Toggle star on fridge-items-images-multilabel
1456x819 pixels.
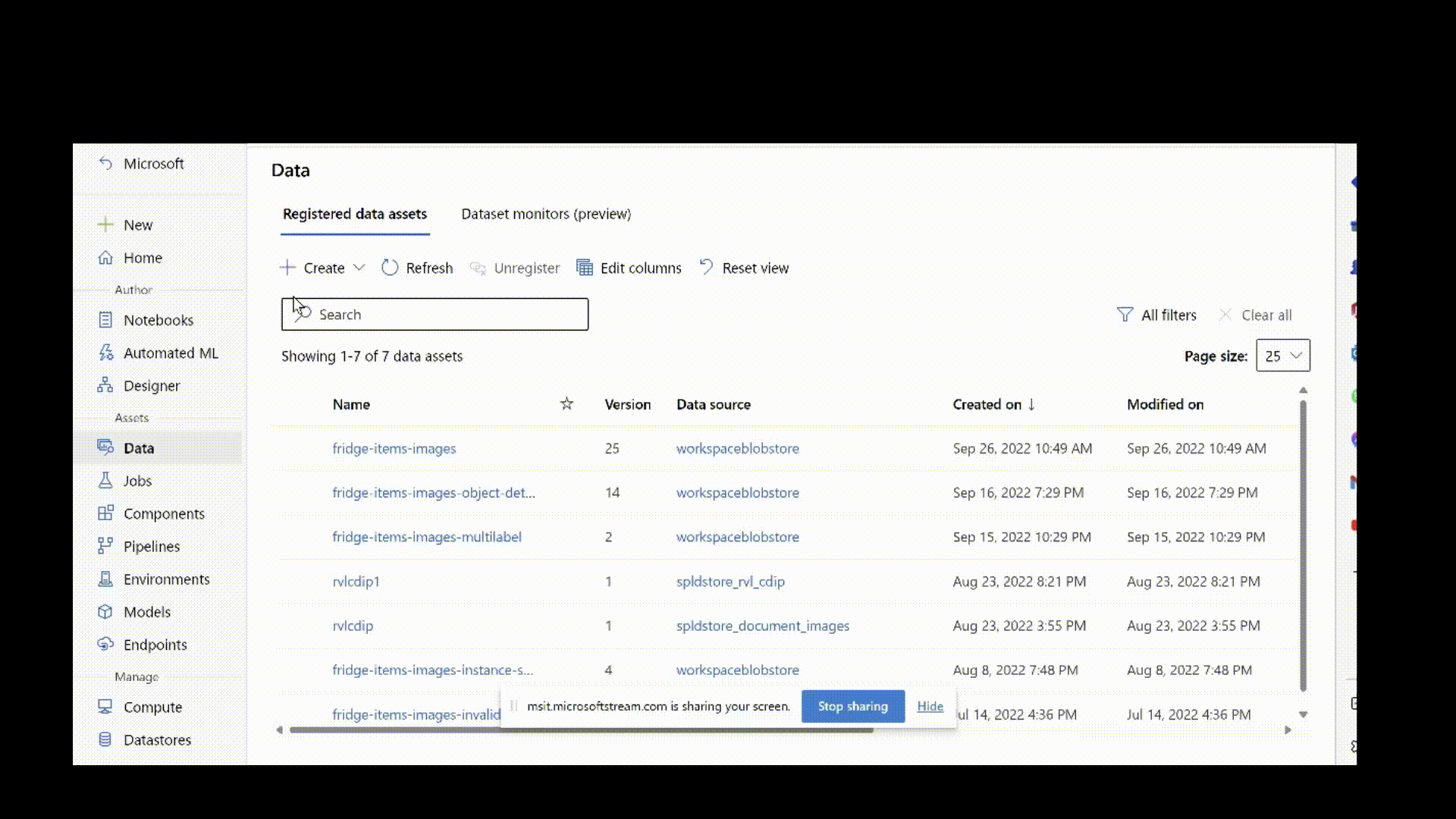[x=567, y=537]
